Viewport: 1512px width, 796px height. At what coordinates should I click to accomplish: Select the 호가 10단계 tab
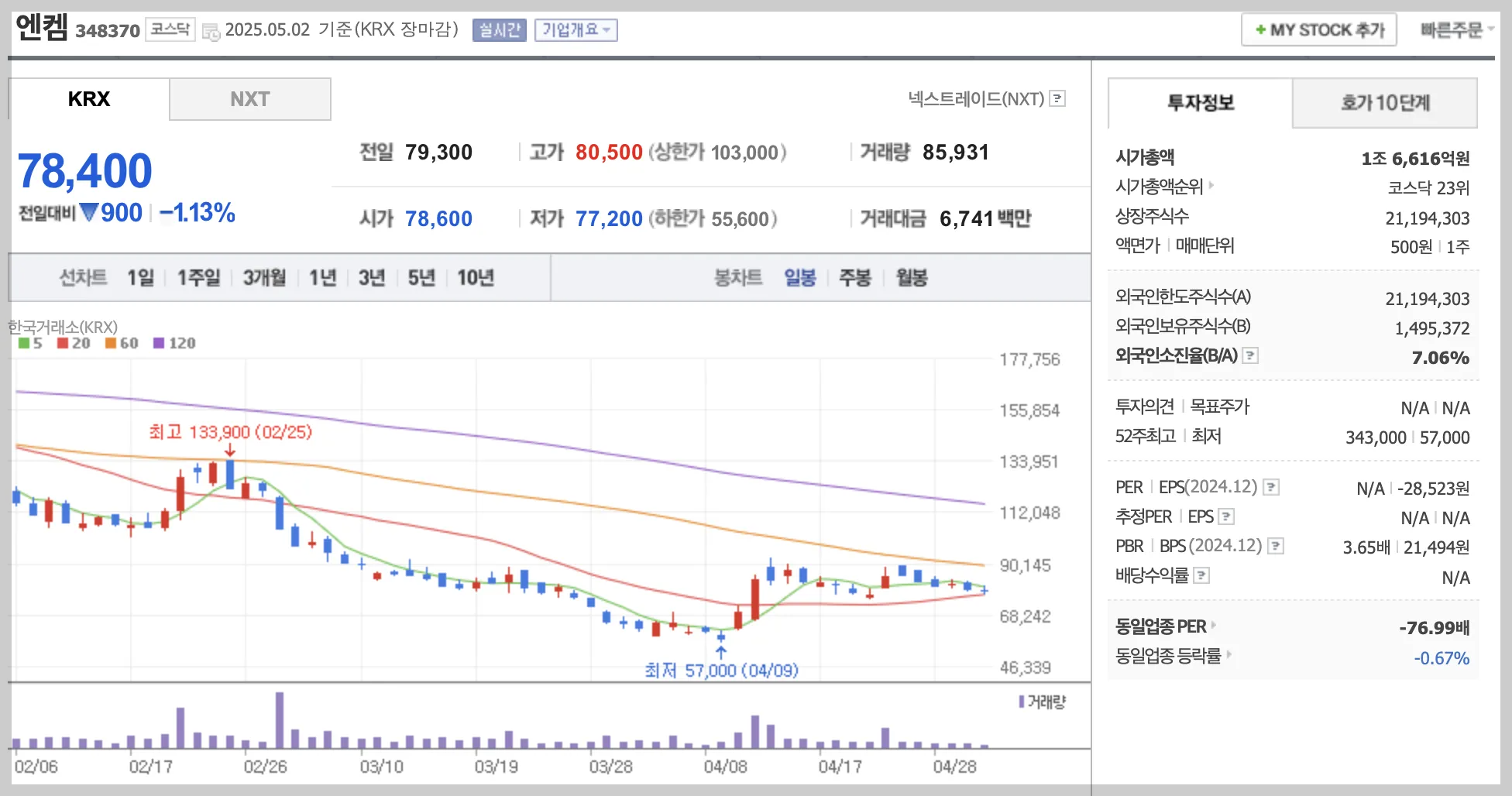click(1385, 103)
